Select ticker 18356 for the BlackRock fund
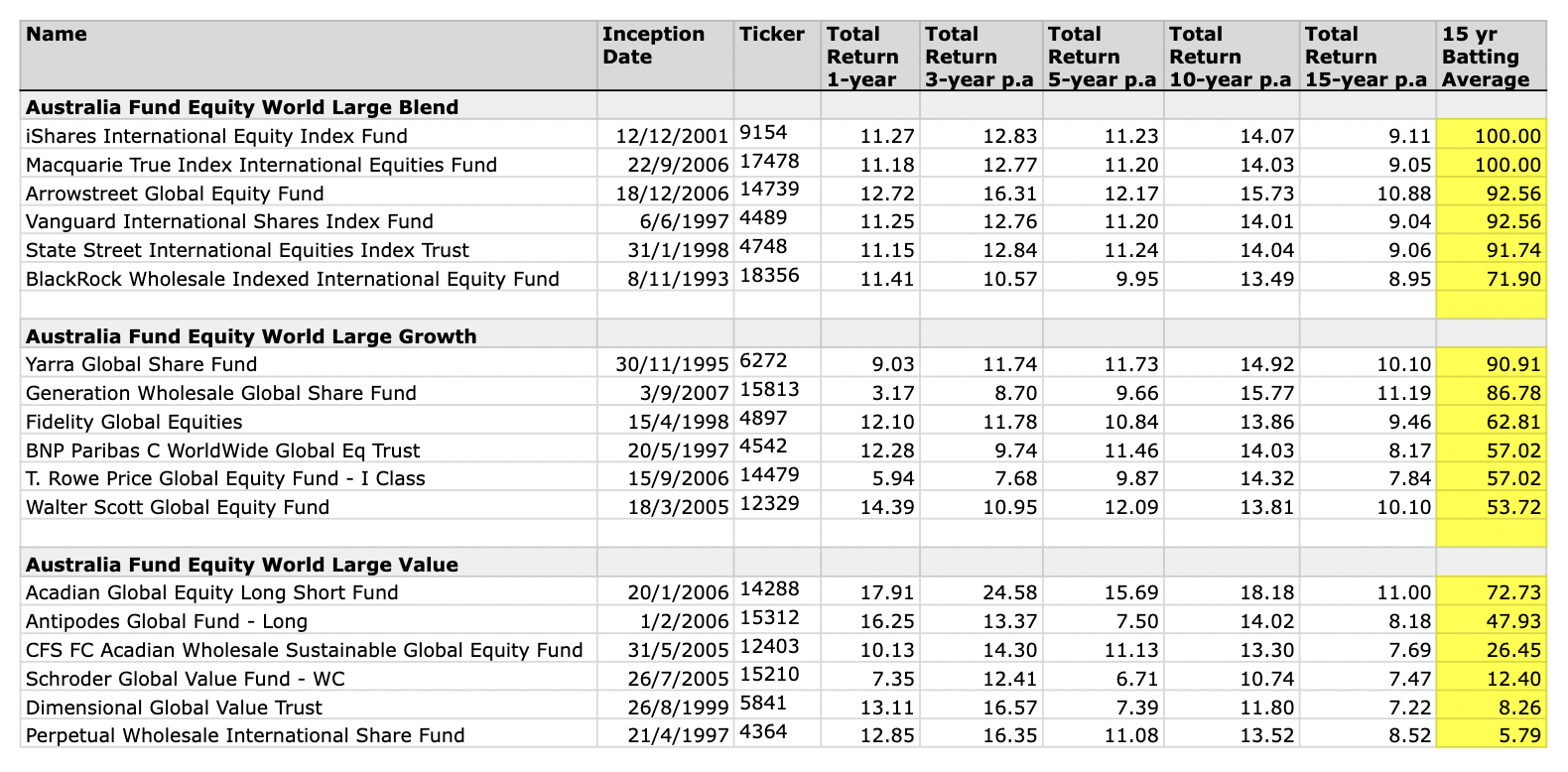Viewport: 1568px width, 772px height. tap(769, 275)
